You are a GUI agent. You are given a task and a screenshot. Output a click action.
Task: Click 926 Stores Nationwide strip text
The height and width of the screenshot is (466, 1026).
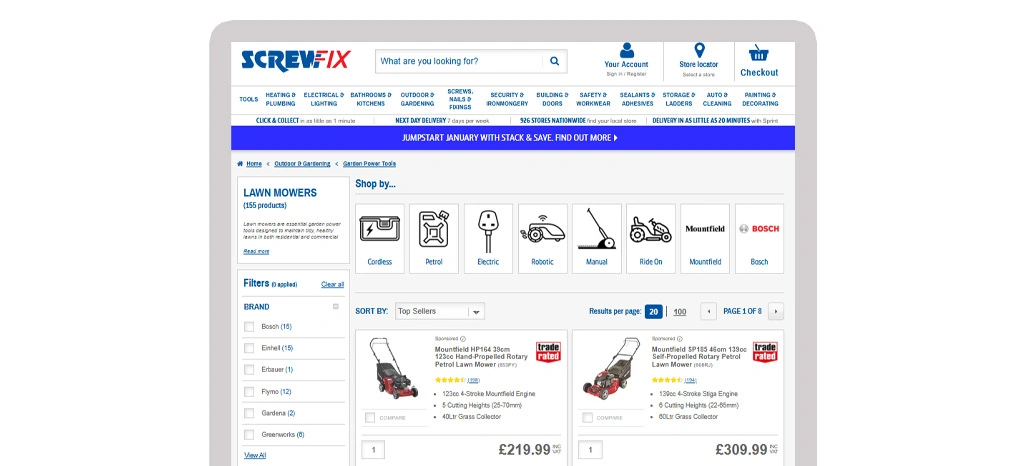(578, 120)
